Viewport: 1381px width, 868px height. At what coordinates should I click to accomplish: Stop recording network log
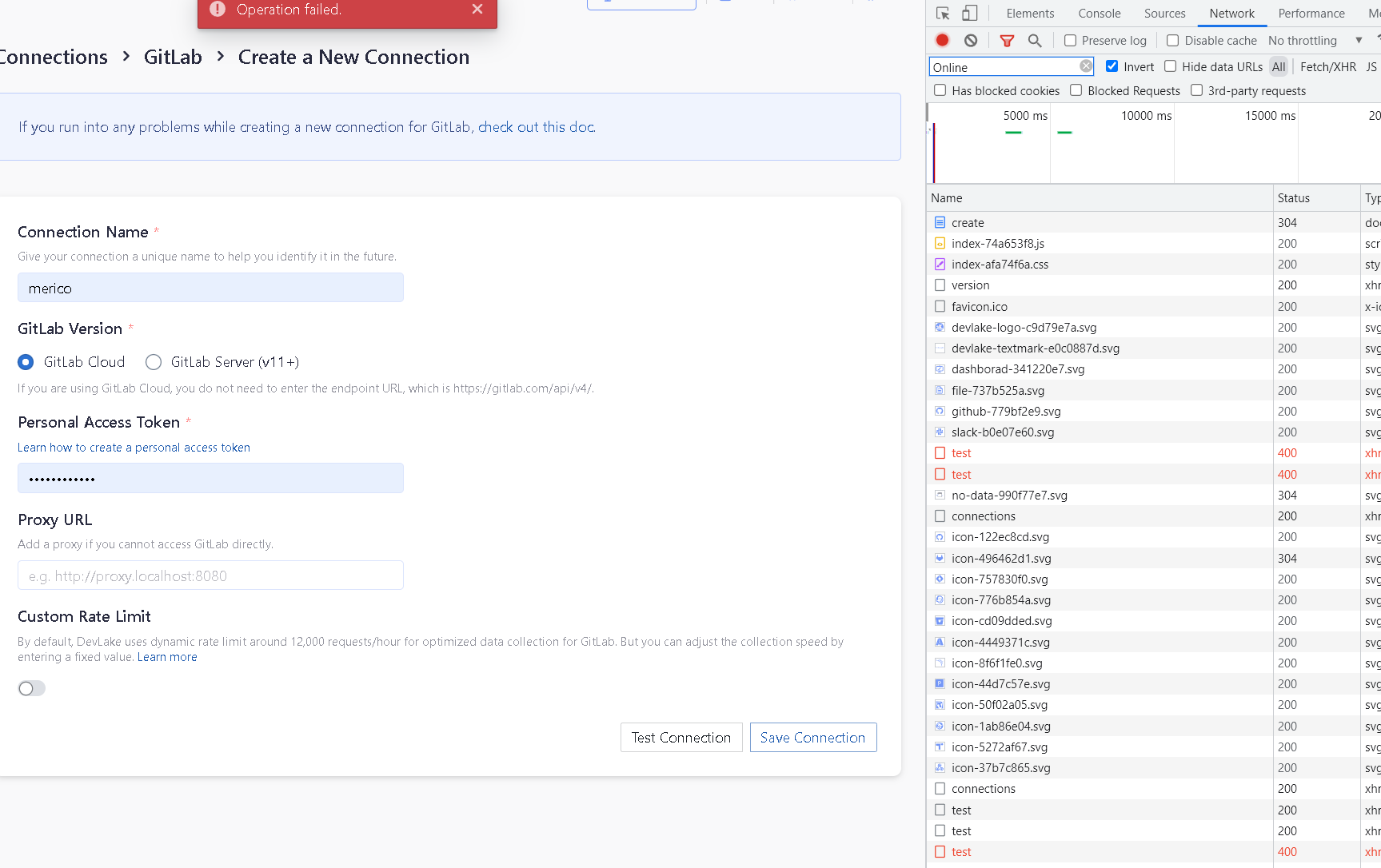pos(943,40)
